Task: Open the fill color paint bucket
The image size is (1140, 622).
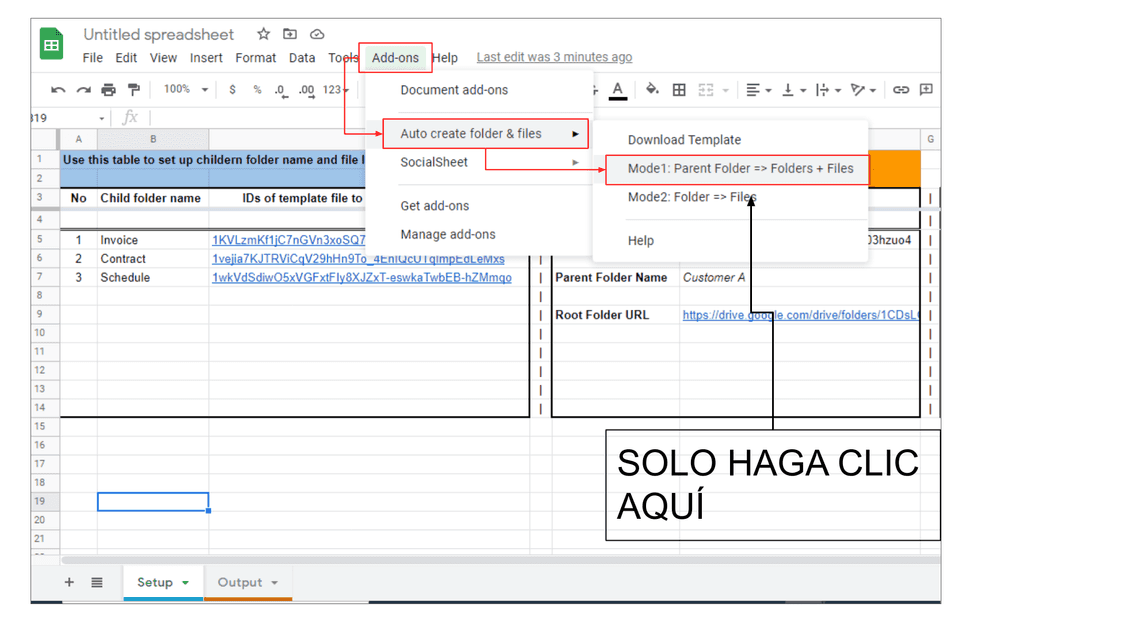Action: point(652,90)
